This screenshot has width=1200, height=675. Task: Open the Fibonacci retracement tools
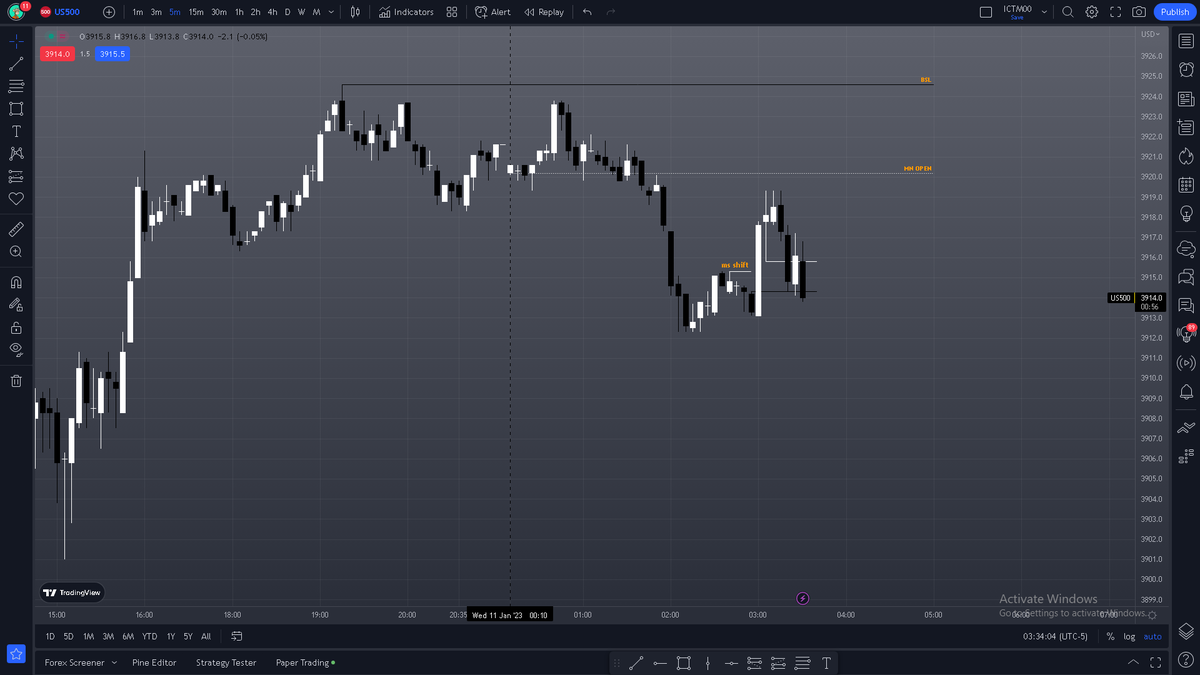point(16,86)
